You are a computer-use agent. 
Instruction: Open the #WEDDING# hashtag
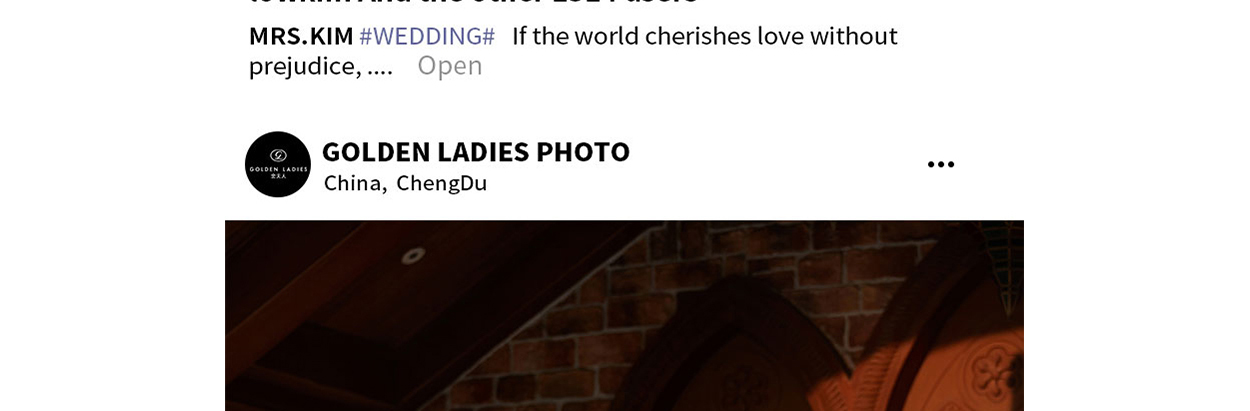click(427, 36)
